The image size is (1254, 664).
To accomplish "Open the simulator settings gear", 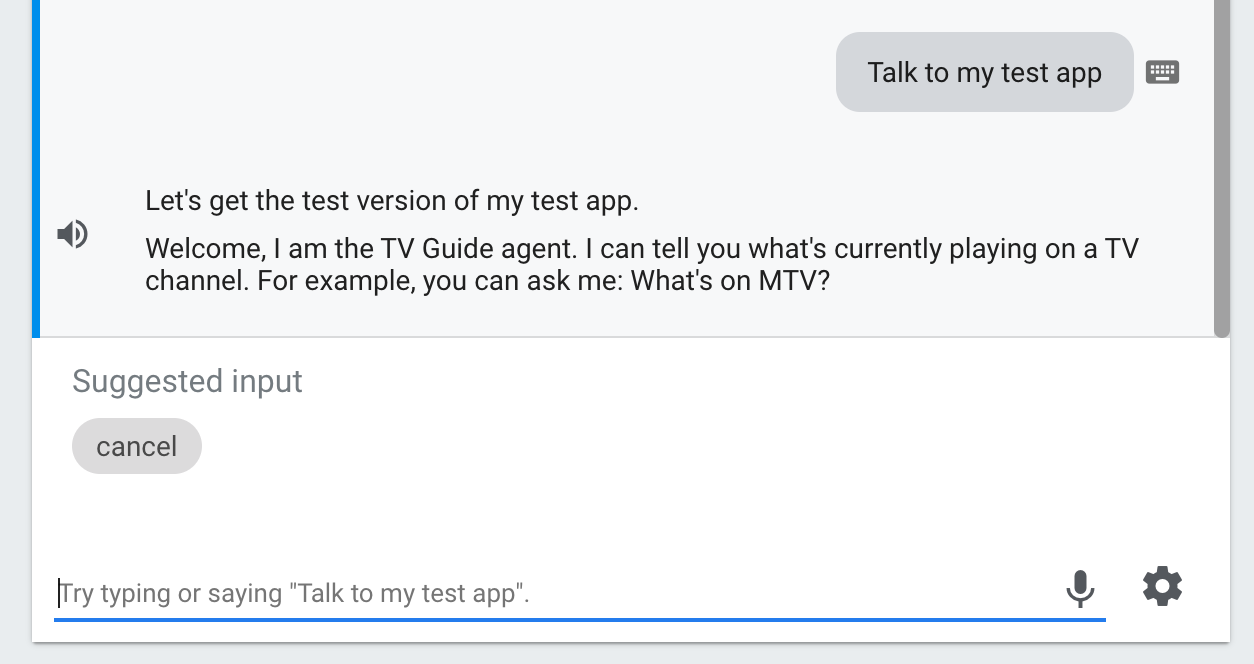I will pyautogui.click(x=1162, y=586).
